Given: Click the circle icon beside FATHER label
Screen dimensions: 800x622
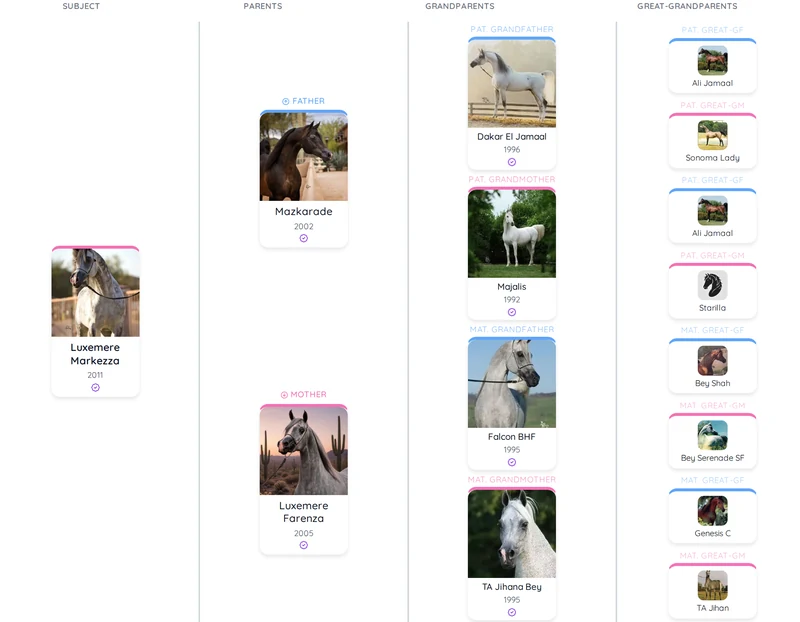Looking at the screenshot, I should pyautogui.click(x=286, y=102).
